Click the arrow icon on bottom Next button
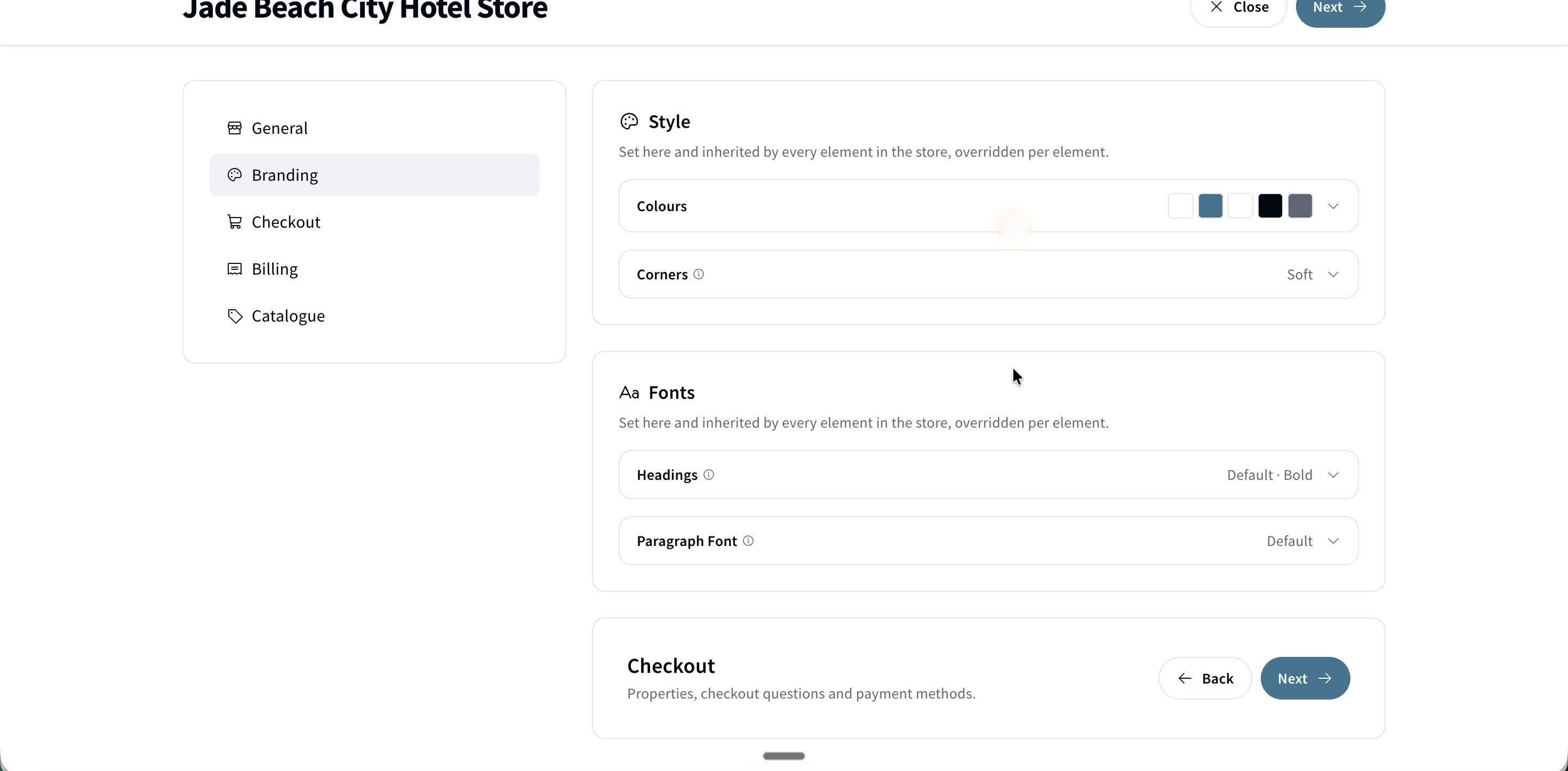This screenshot has width=1568, height=771. (1324, 678)
